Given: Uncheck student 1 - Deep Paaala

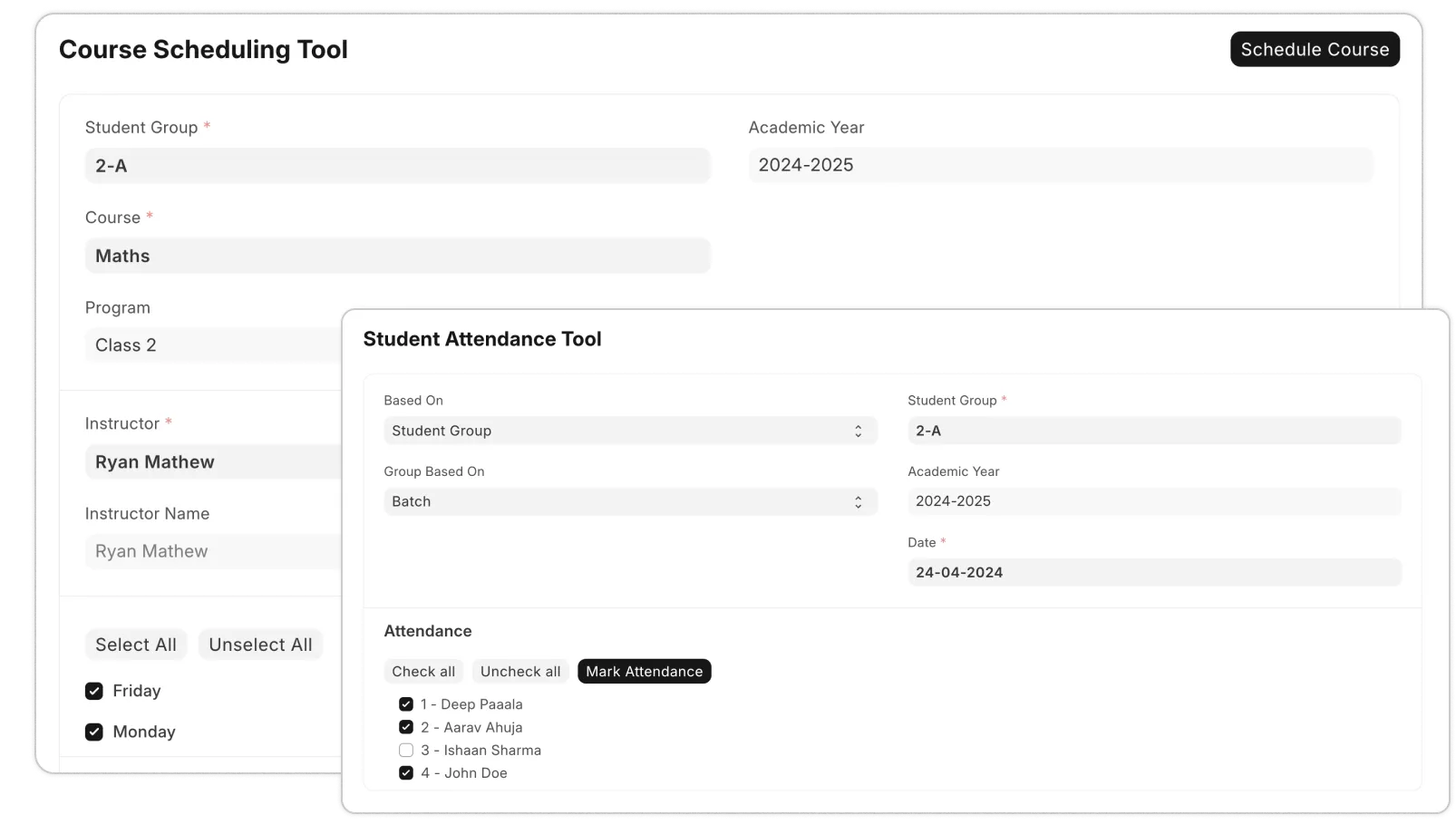Looking at the screenshot, I should [405, 703].
